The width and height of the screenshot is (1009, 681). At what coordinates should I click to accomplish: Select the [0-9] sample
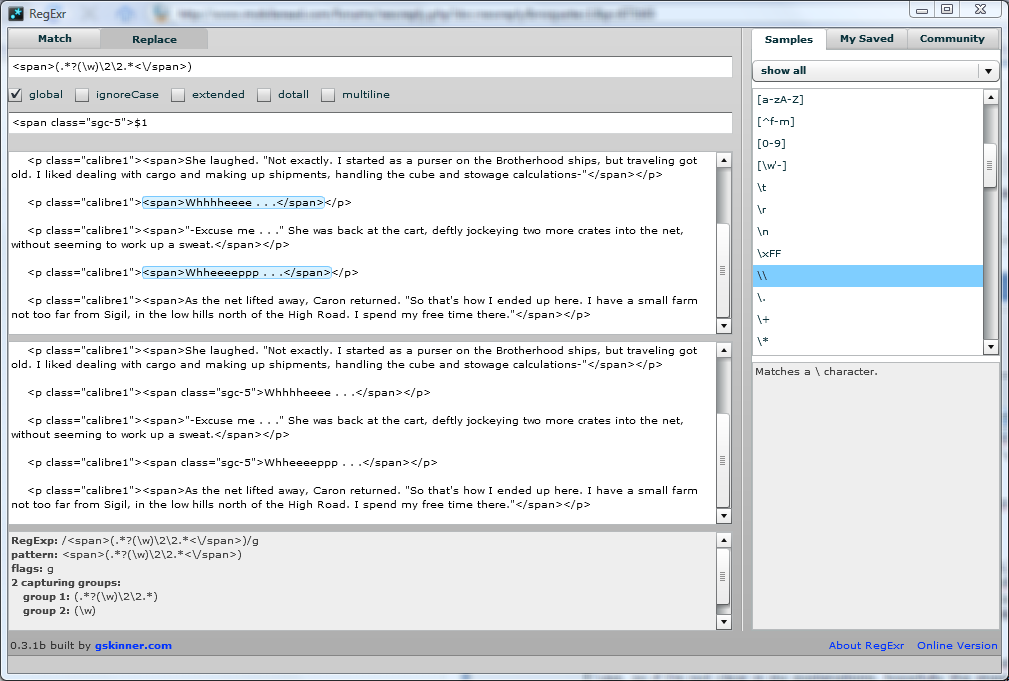867,143
